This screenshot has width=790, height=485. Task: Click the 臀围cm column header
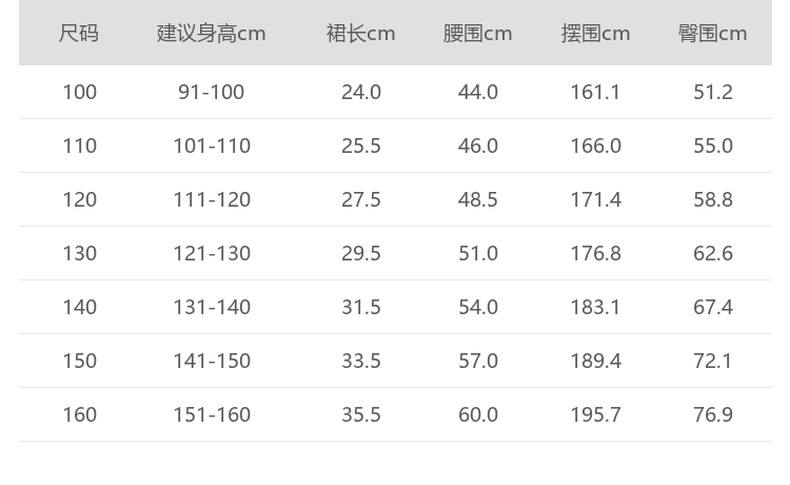click(x=712, y=33)
